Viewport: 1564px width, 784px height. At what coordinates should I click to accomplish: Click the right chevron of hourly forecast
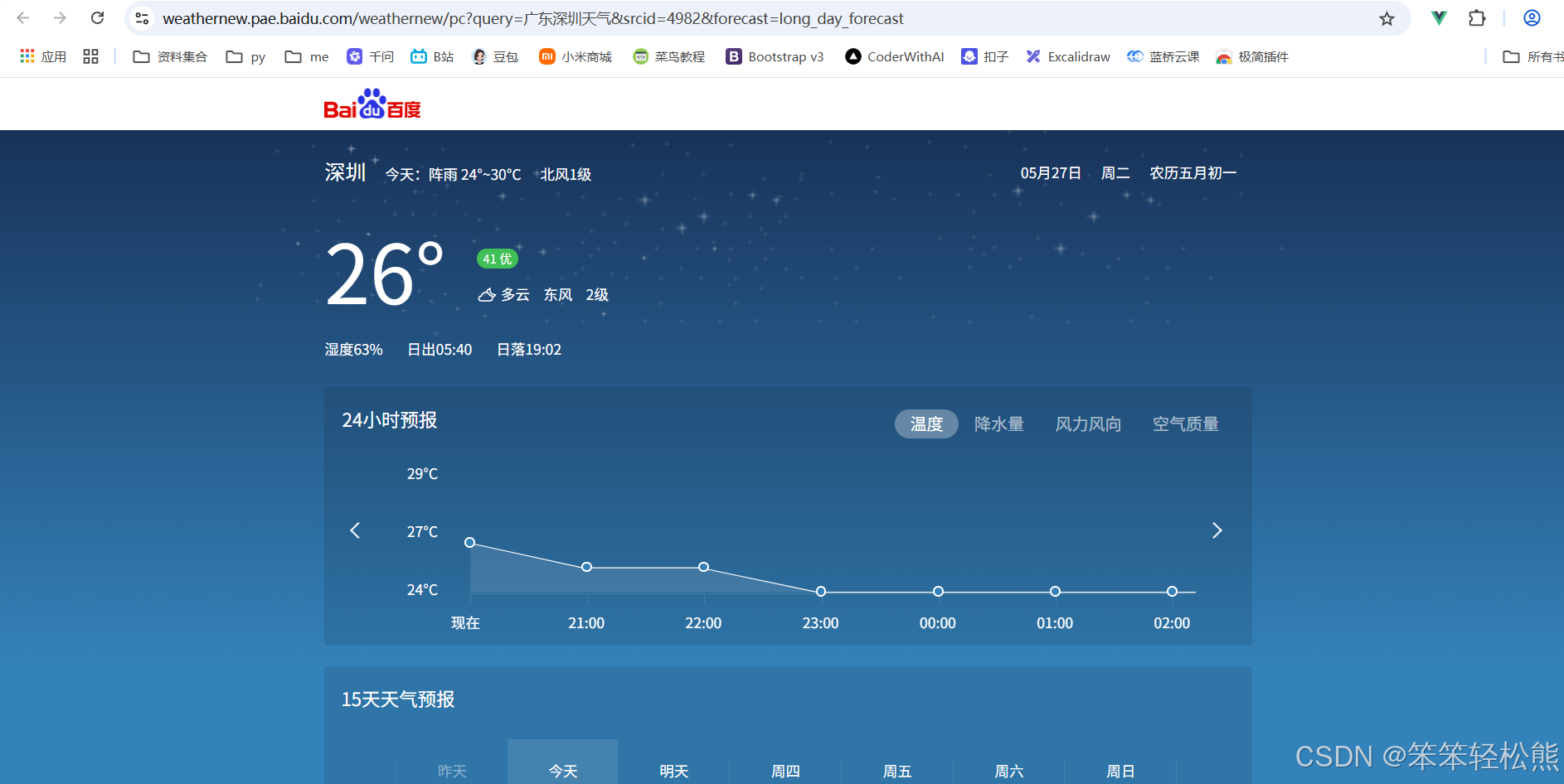1217,530
